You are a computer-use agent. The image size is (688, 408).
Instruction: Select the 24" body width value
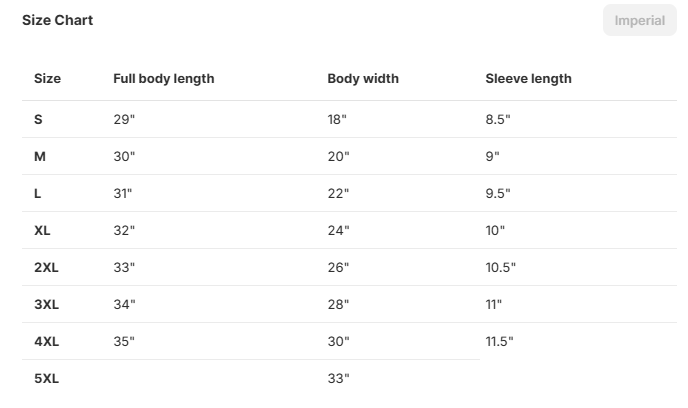click(338, 230)
